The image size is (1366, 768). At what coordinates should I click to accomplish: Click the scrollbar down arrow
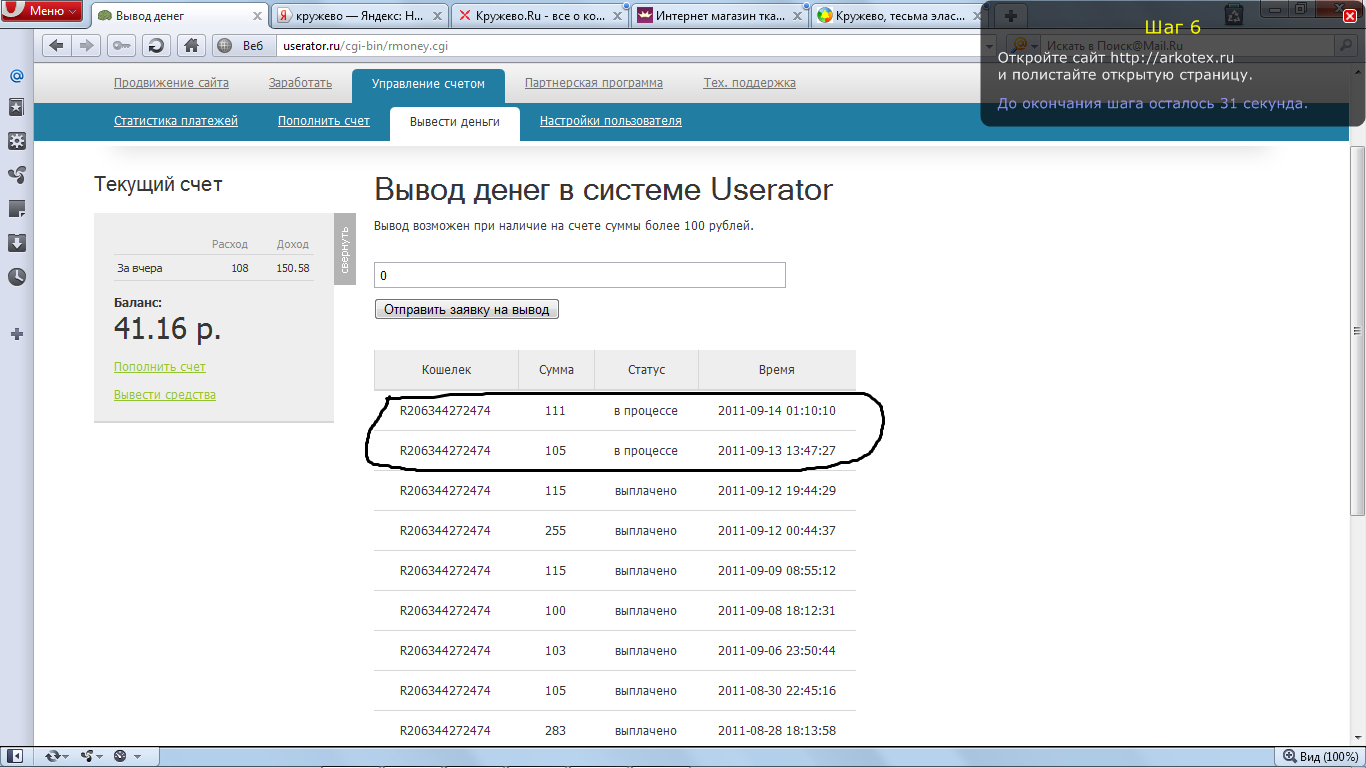click(1357, 737)
